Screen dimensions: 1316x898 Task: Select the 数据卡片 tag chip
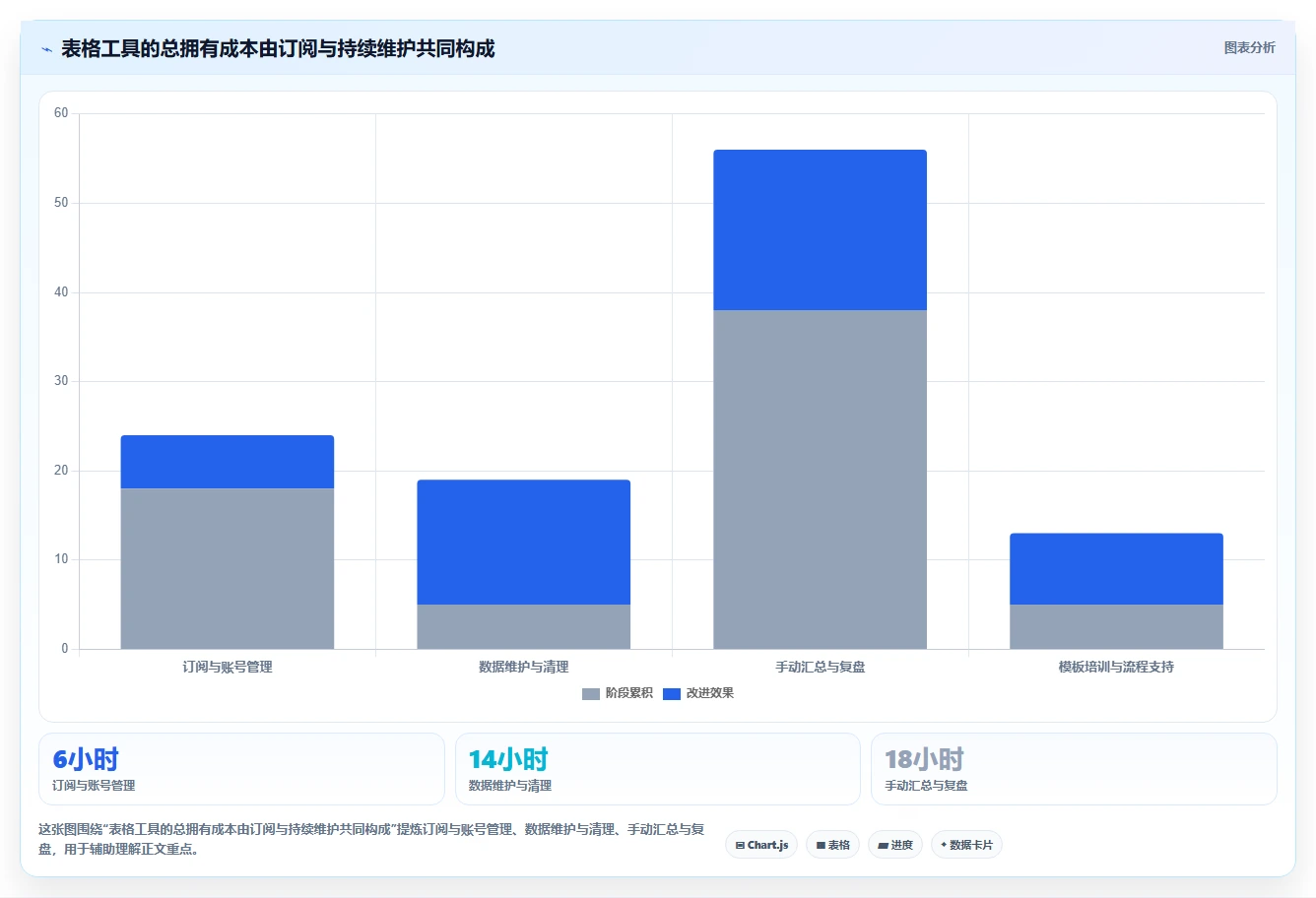pos(966,845)
